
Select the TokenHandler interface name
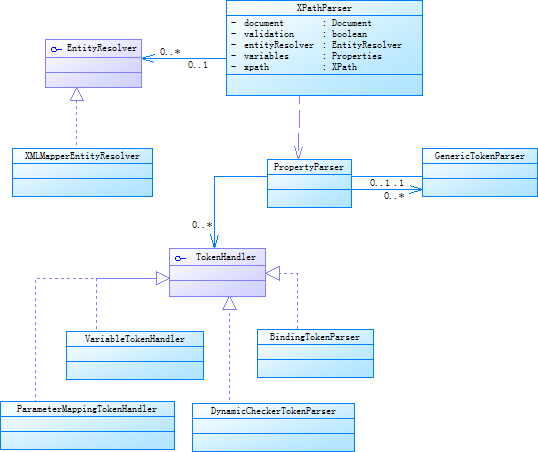tap(225, 257)
